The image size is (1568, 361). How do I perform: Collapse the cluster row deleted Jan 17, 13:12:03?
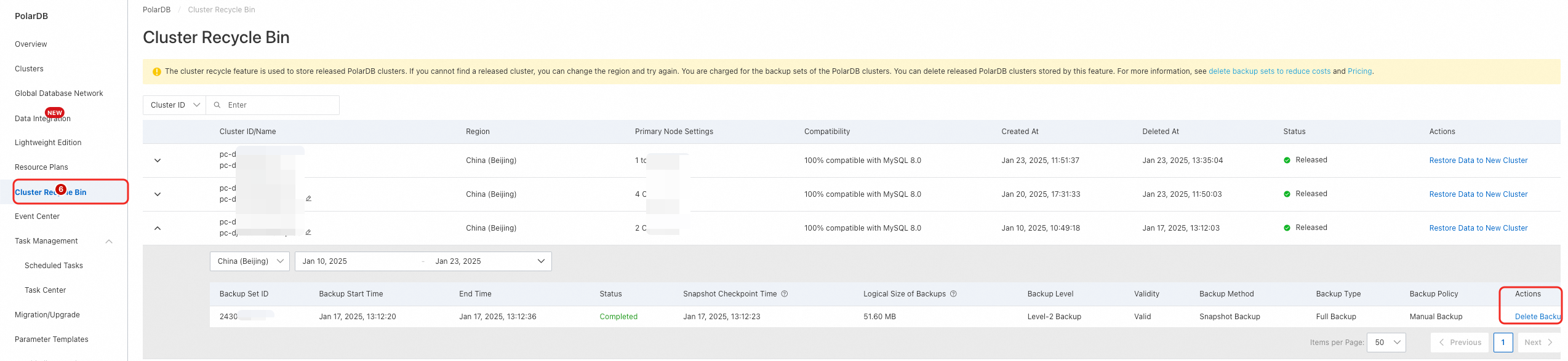click(158, 228)
